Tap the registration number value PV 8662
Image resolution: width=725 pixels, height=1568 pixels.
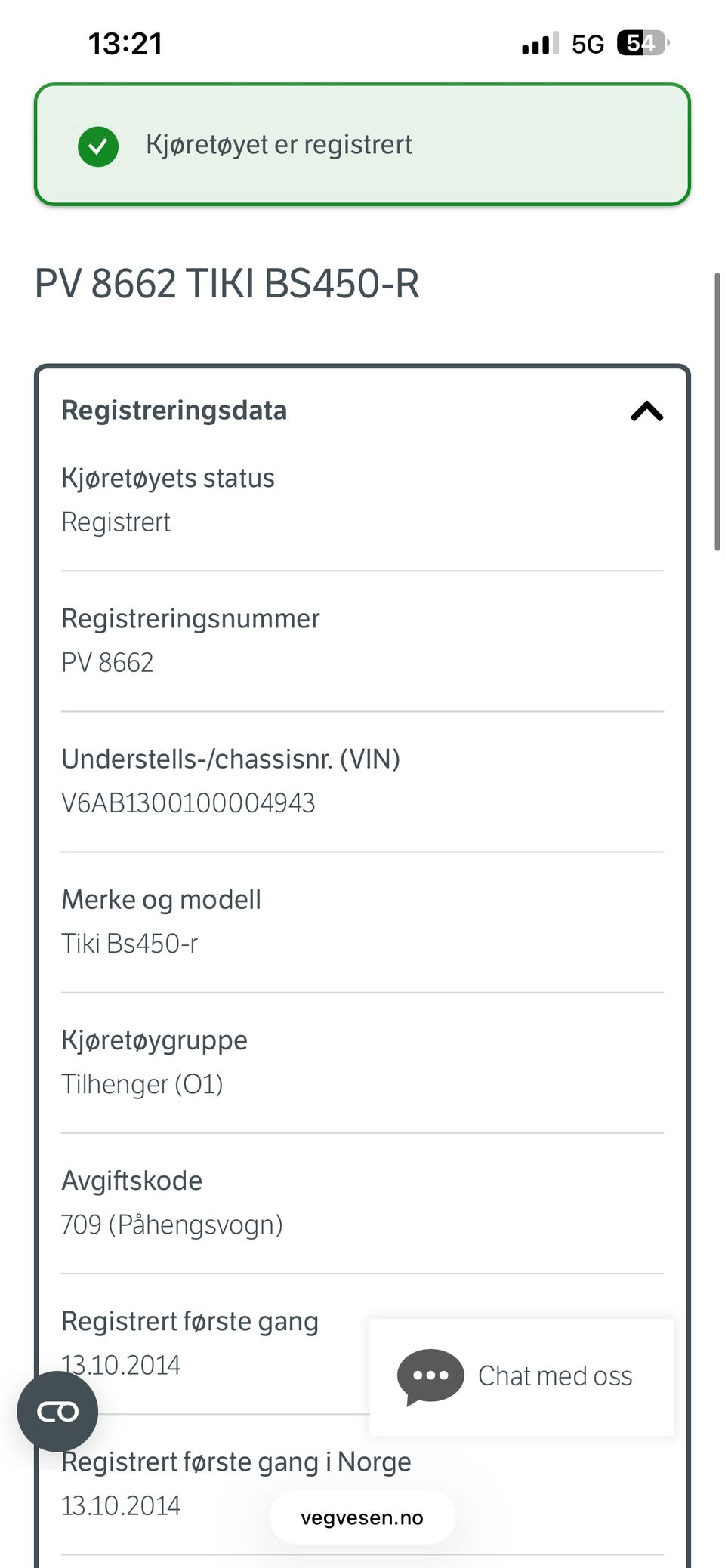pos(107,662)
